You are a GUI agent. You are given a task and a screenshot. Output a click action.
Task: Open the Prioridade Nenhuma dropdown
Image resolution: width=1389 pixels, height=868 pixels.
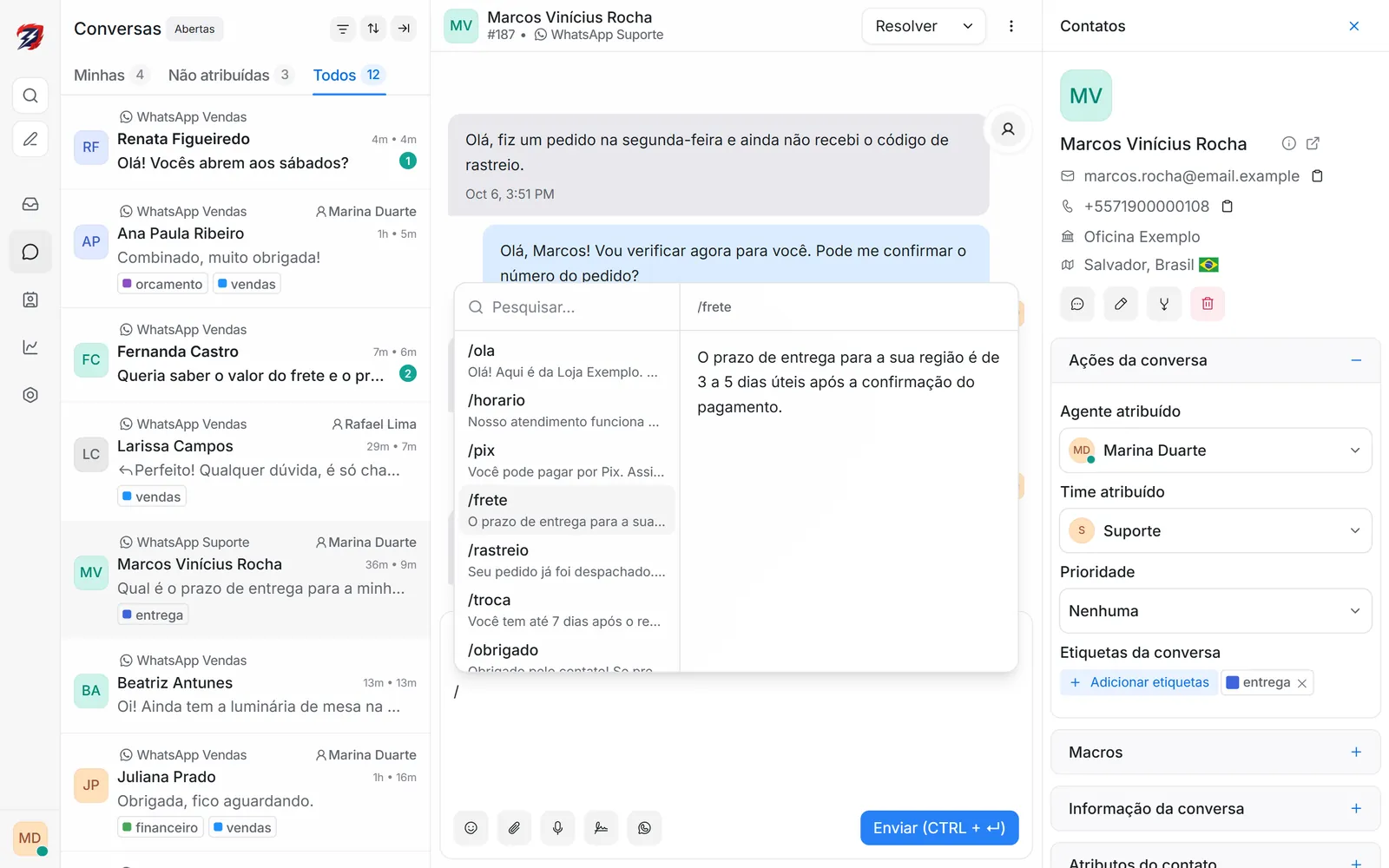pos(1215,611)
